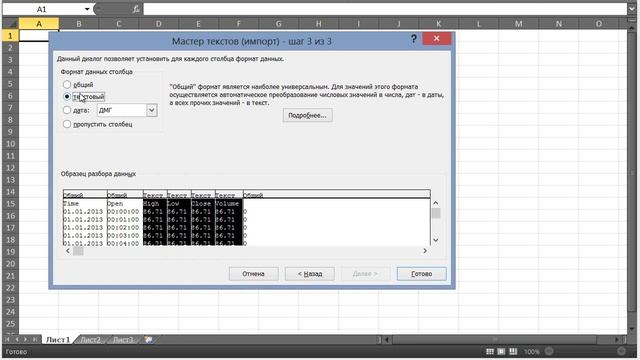Go to previous sheet with navigation arrow
The height and width of the screenshot is (360, 640).
17,340
